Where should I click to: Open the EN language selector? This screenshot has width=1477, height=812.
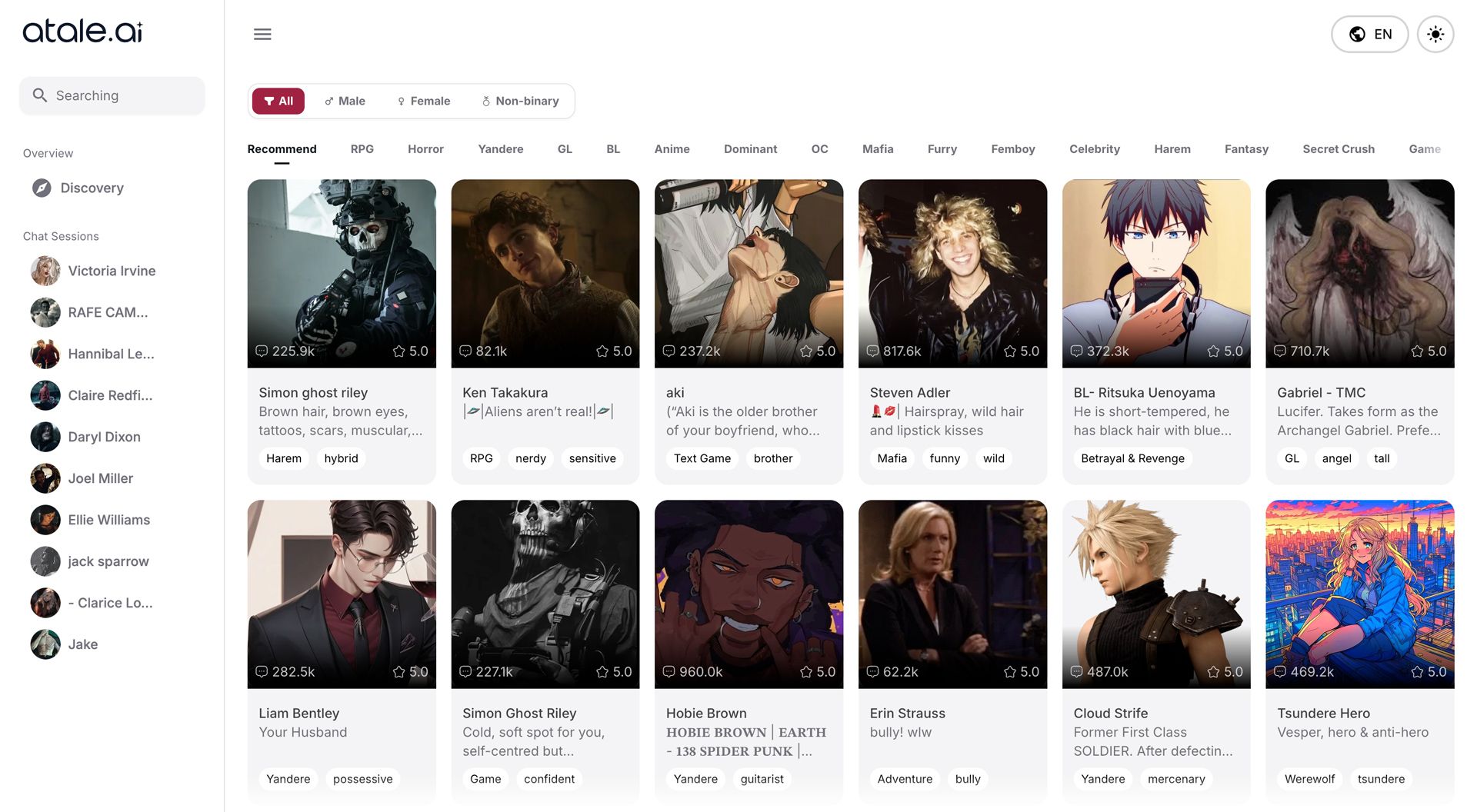[x=1369, y=34]
